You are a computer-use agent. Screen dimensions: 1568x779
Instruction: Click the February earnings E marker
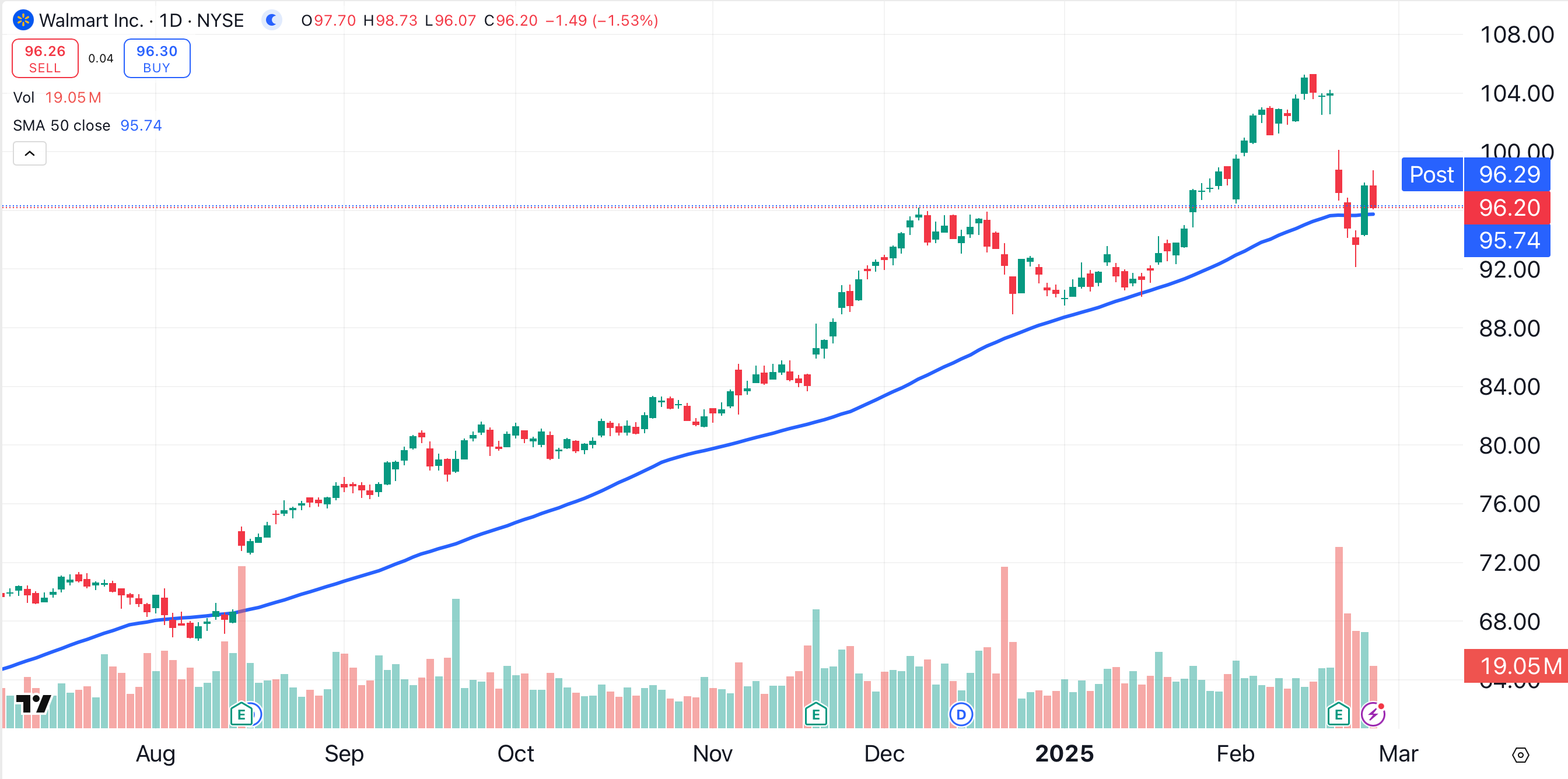click(x=1338, y=714)
